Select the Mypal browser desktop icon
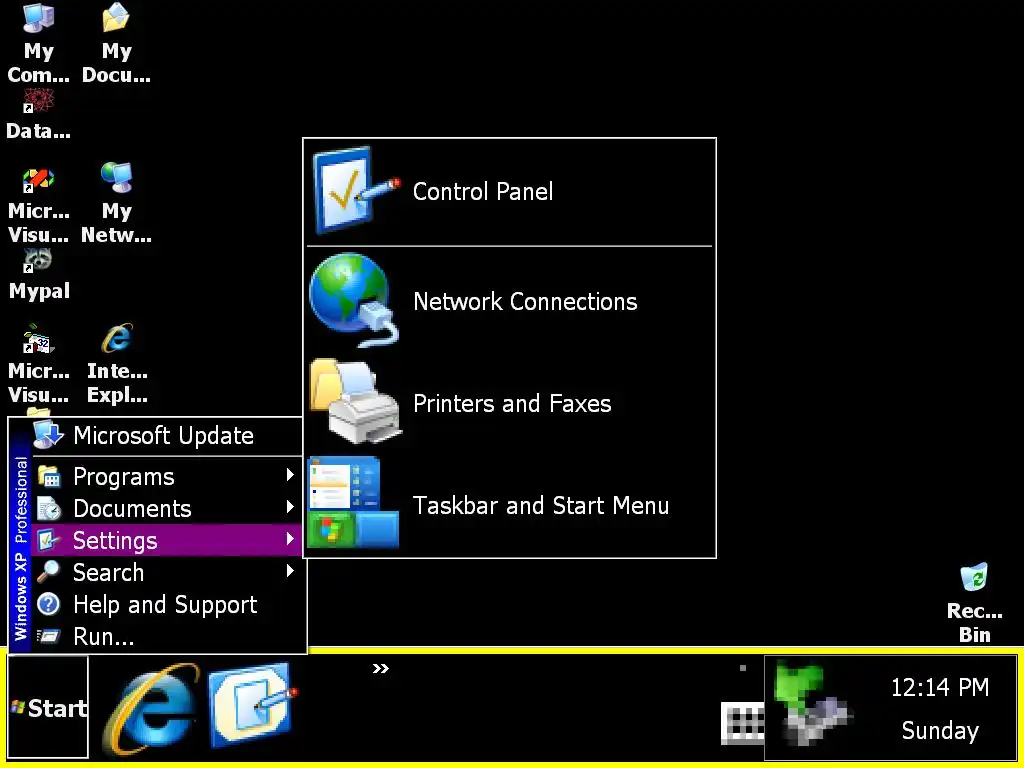The width and height of the screenshot is (1024, 768). coord(39,274)
